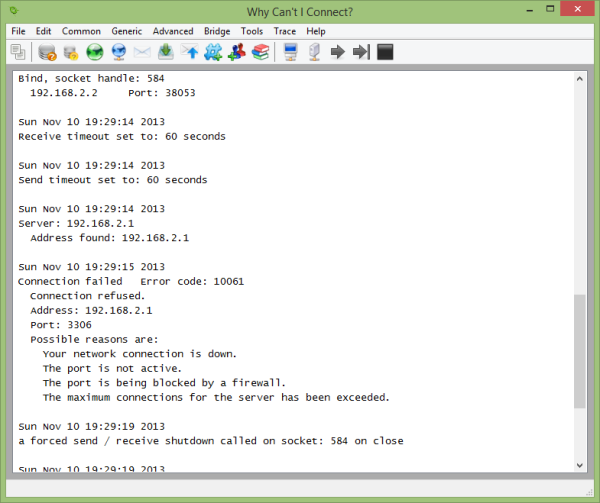This screenshot has height=503, width=600.
Task: Click the copy pages toolbar icon
Action: tap(18, 52)
